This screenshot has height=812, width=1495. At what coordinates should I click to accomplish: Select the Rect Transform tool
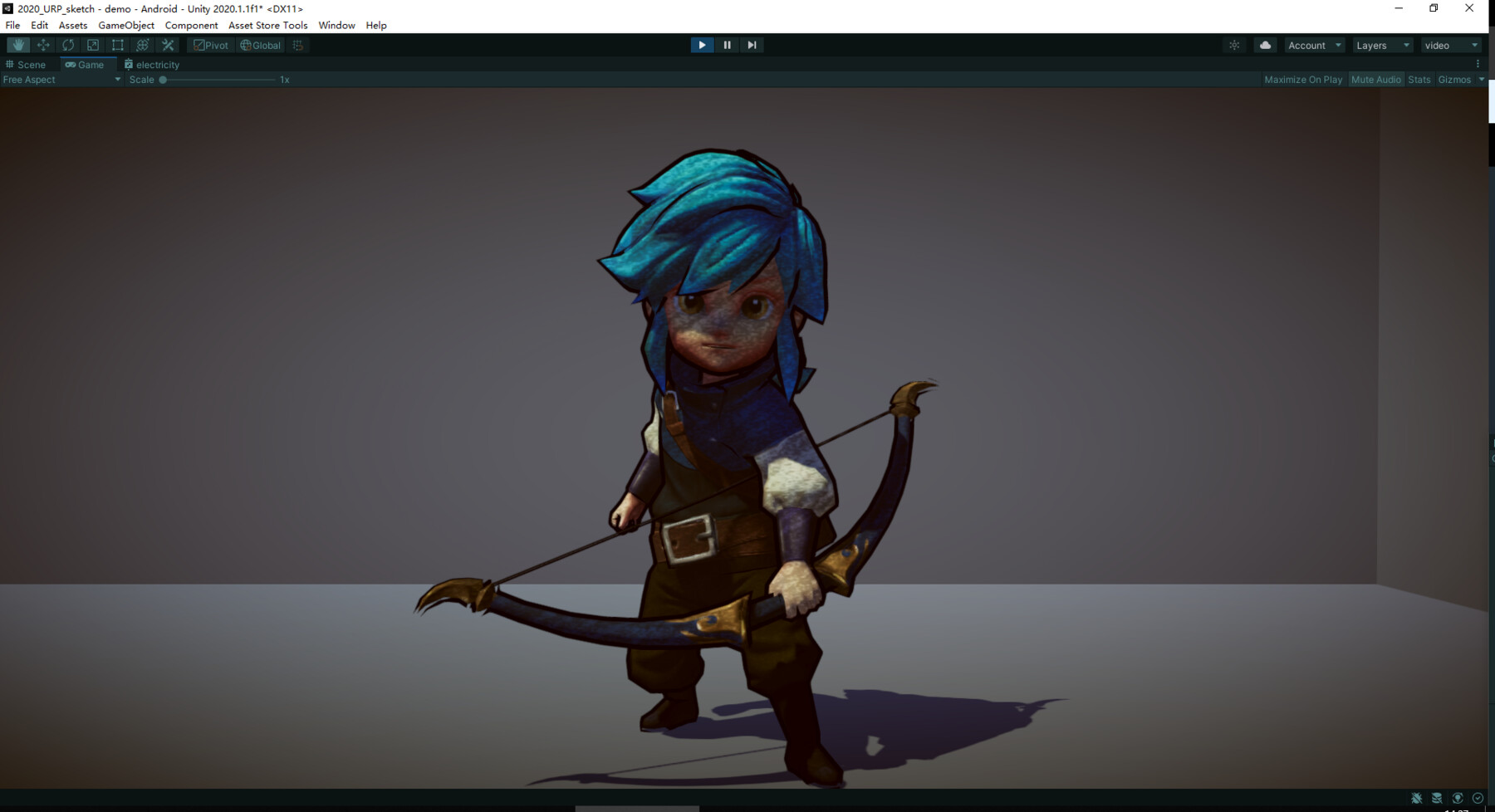tap(117, 45)
